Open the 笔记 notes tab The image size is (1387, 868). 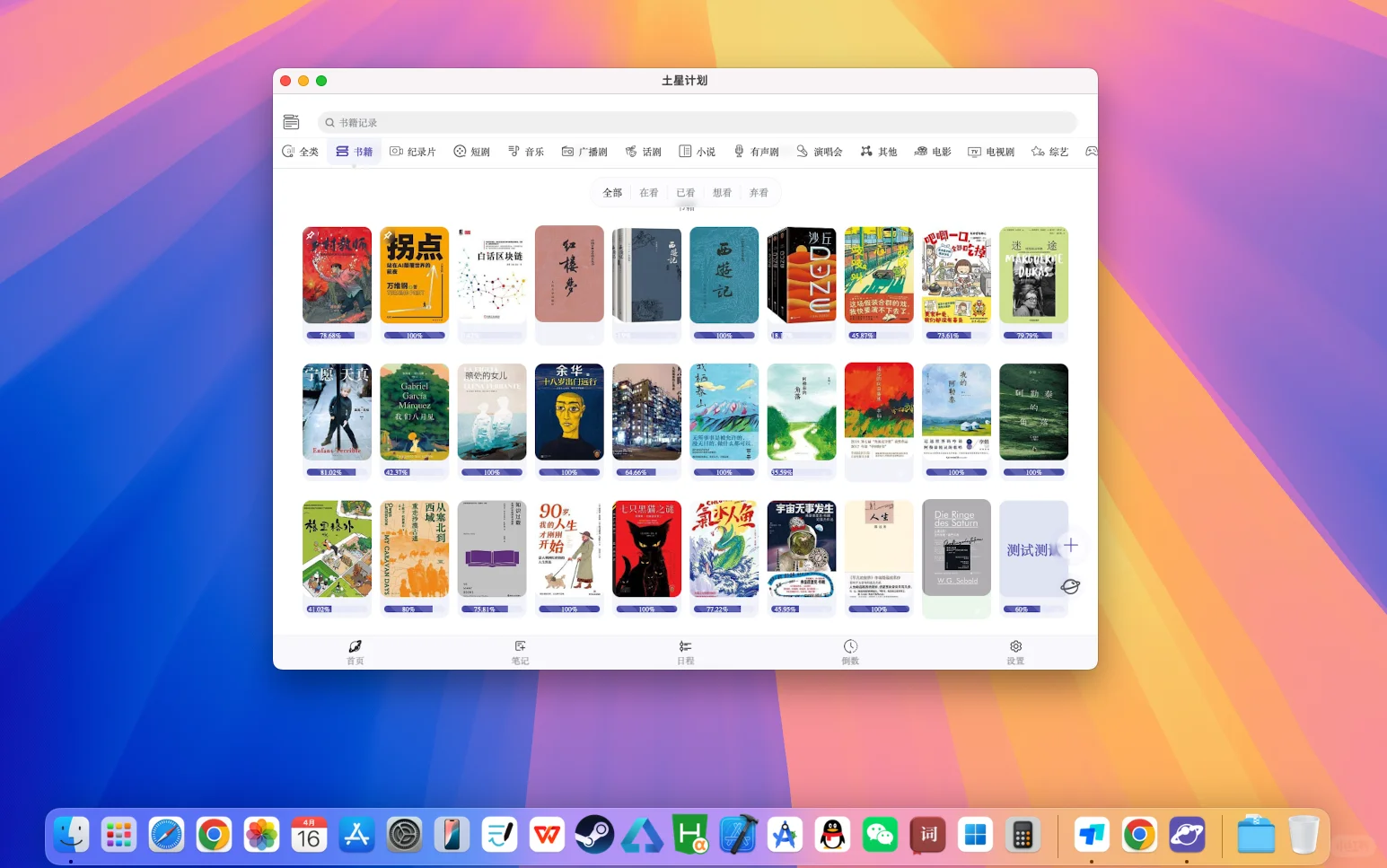tap(520, 652)
